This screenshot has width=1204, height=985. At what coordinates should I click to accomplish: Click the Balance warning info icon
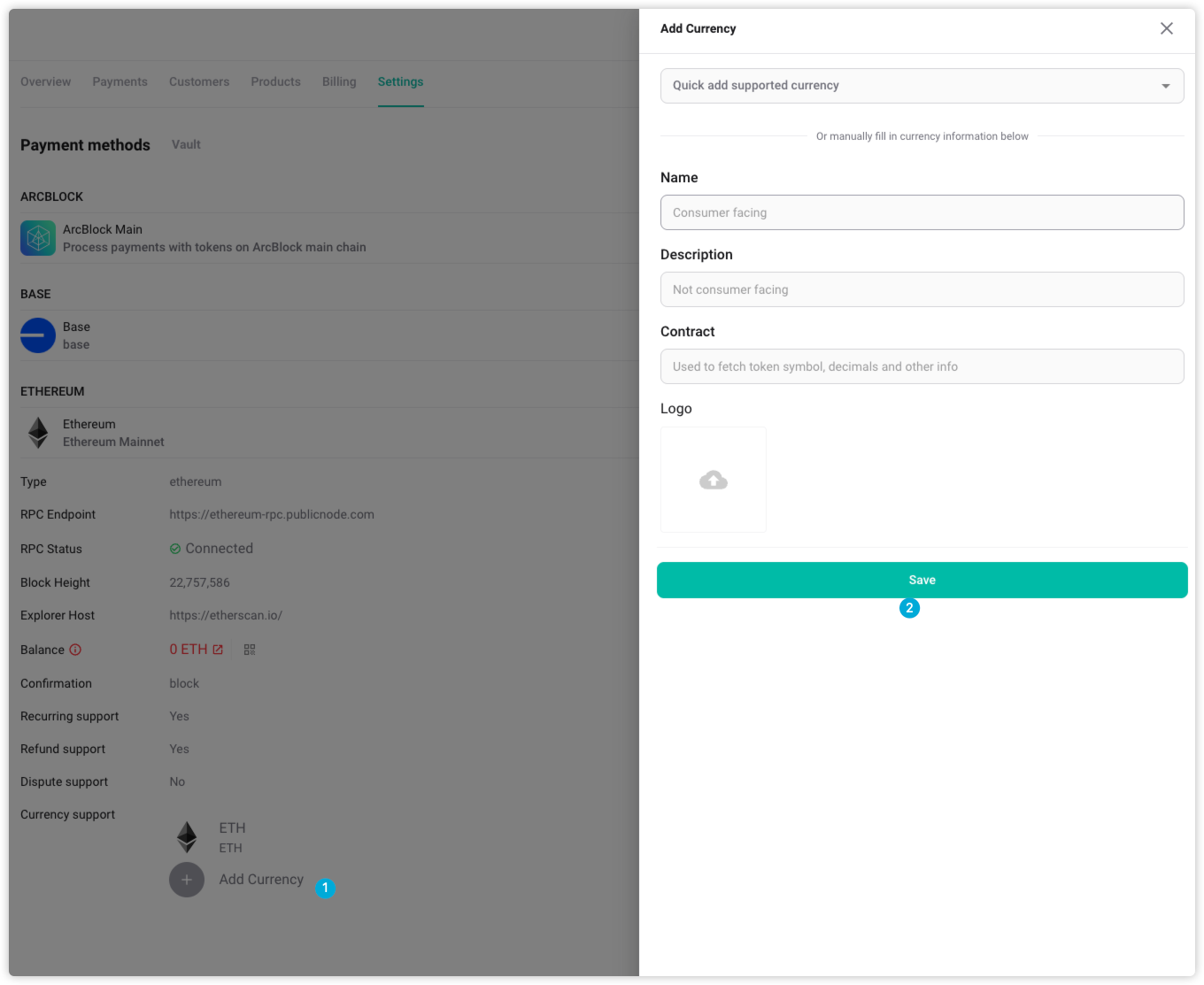75,650
